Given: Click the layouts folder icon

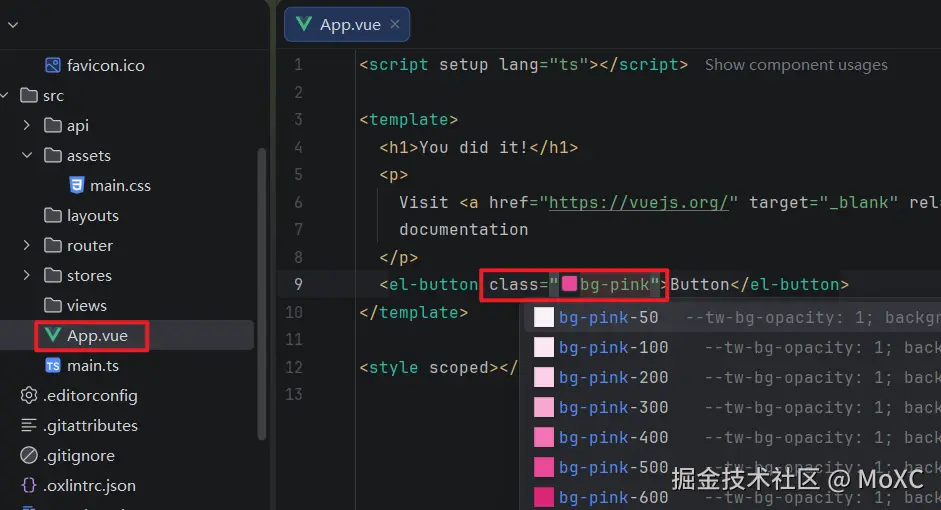Looking at the screenshot, I should (53, 215).
